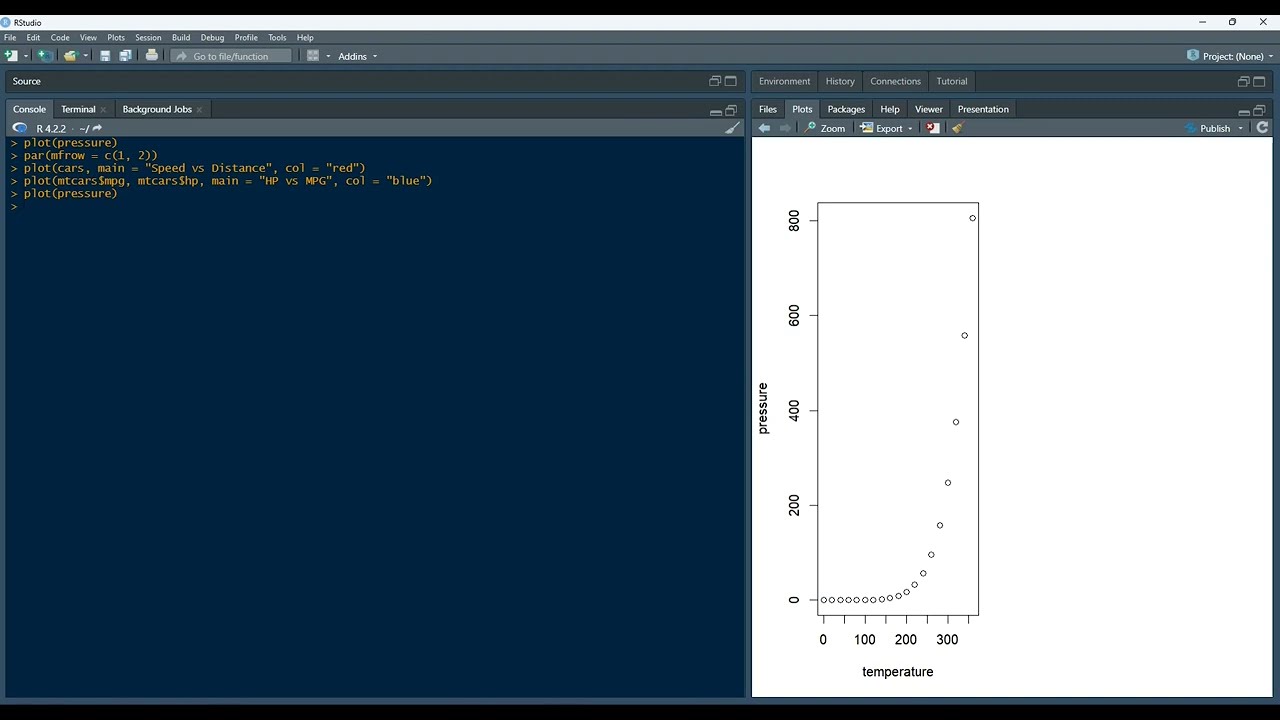The width and height of the screenshot is (1280, 720).
Task: Open the Export plot dropdown
Action: coord(887,128)
